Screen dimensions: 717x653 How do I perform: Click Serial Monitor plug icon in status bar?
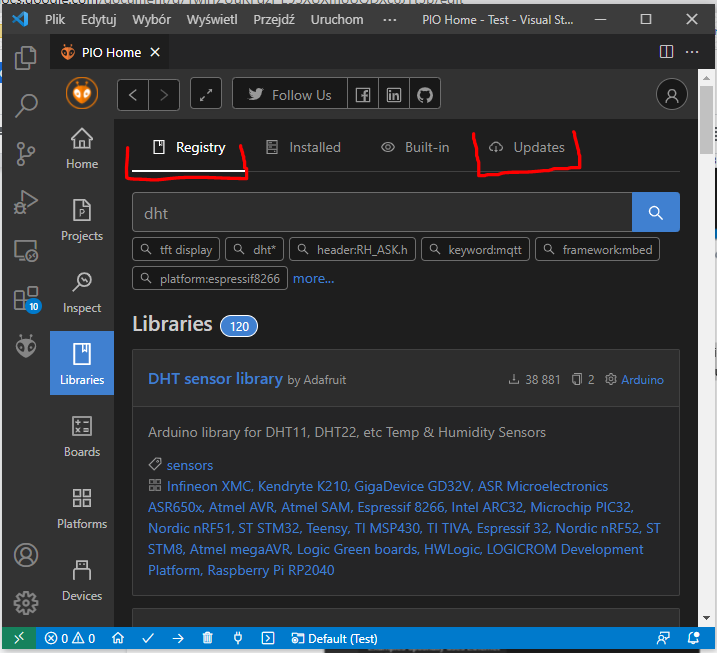(238, 638)
